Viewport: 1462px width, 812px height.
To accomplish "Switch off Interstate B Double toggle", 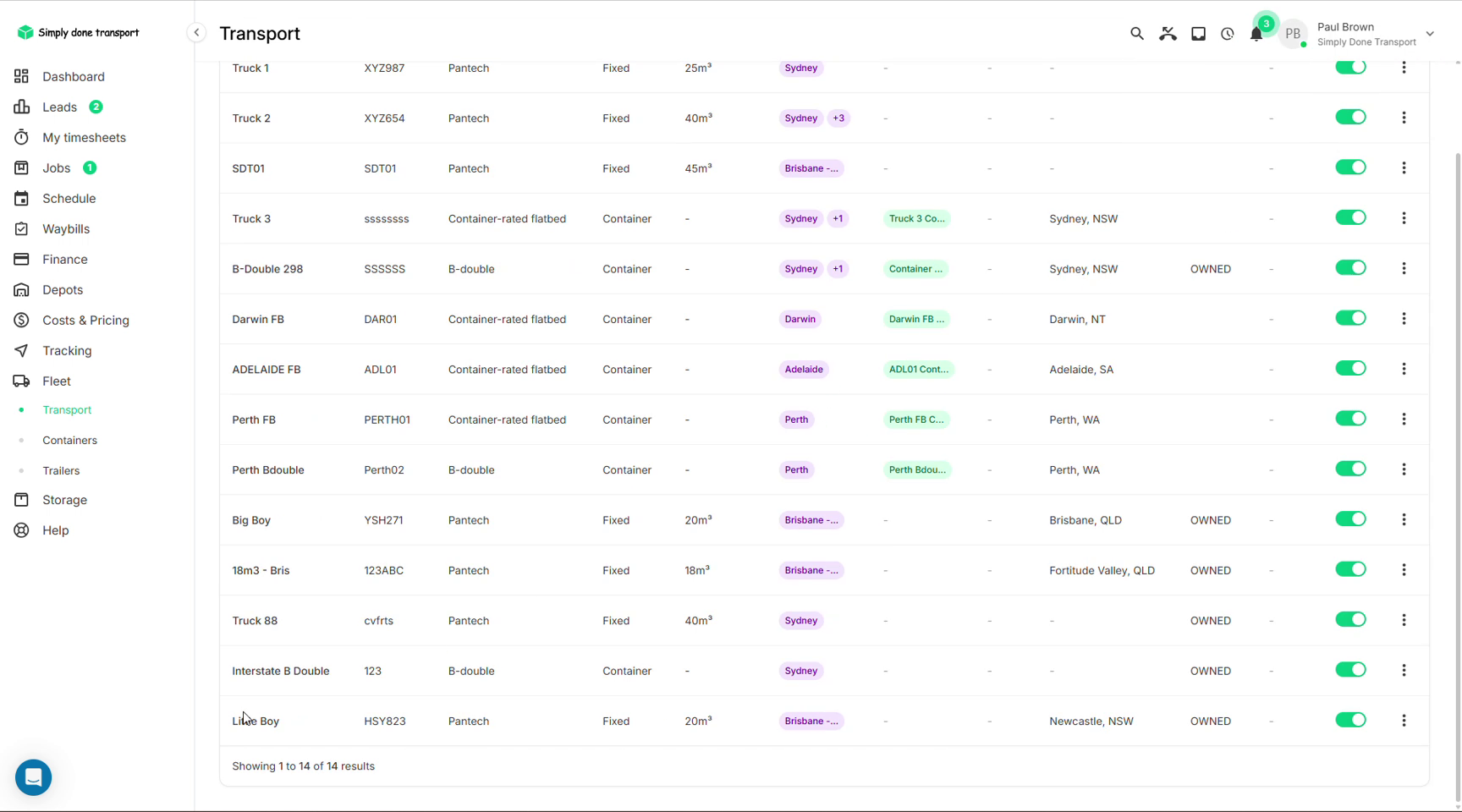I will [1350, 670].
